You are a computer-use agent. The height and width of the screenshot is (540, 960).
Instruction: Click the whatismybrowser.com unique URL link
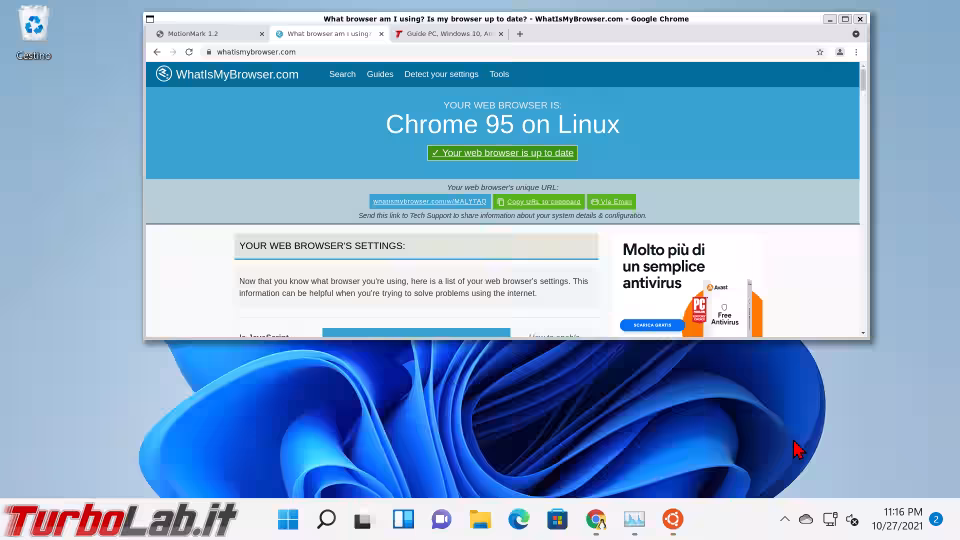pos(429,201)
